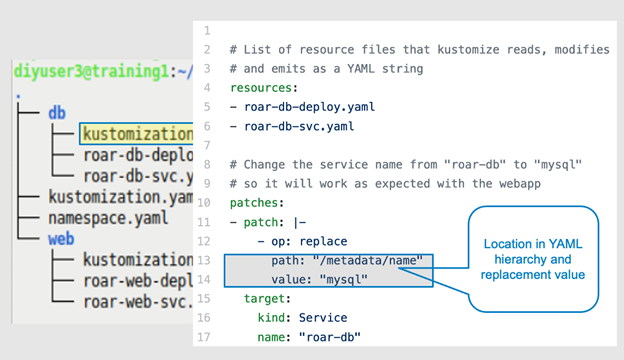The width and height of the screenshot is (624, 360).
Task: Open root-level kustomization.yaml entry
Action: tap(121, 197)
